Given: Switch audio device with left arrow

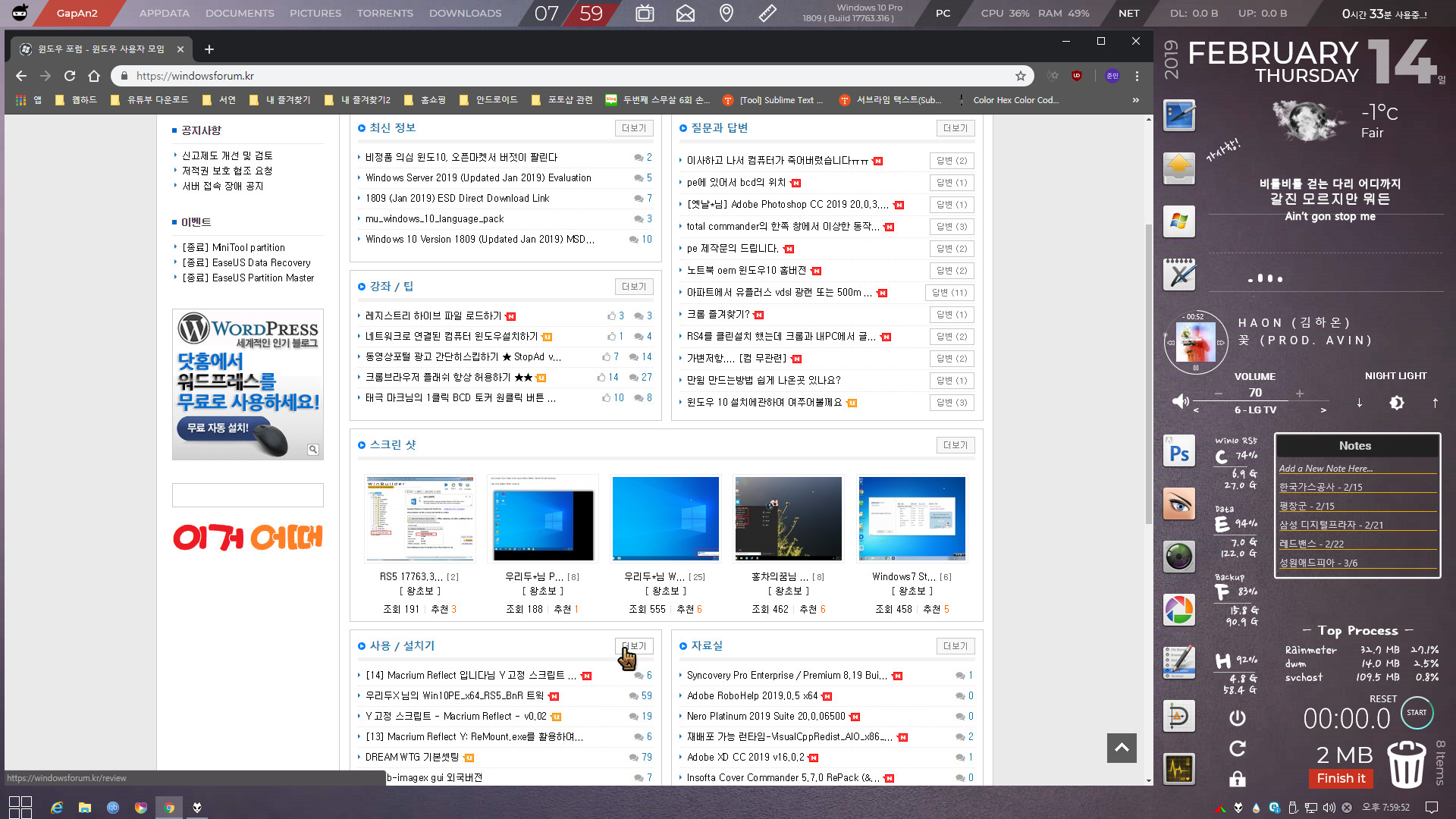Looking at the screenshot, I should 1196,410.
